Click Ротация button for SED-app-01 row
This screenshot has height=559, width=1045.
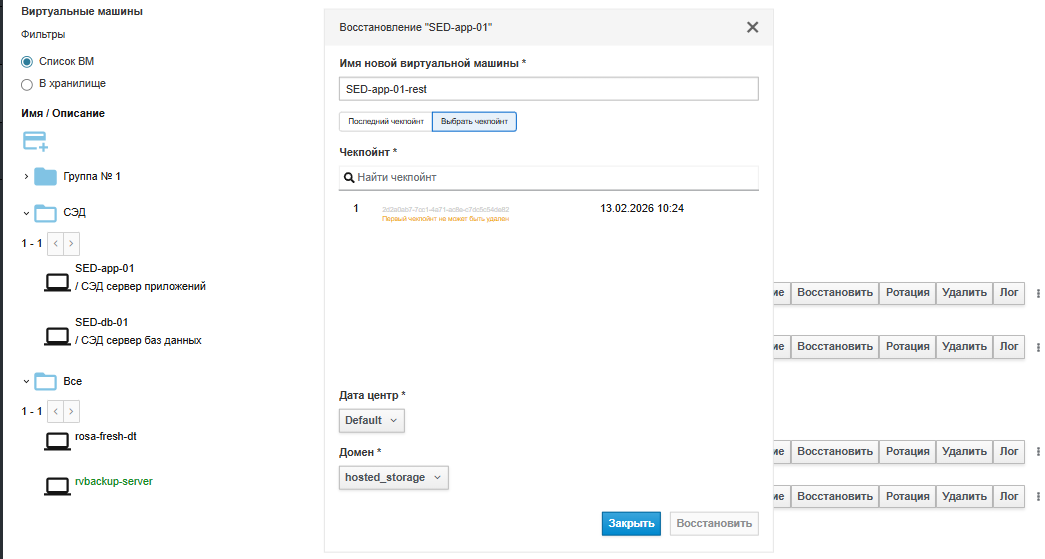[x=907, y=293]
